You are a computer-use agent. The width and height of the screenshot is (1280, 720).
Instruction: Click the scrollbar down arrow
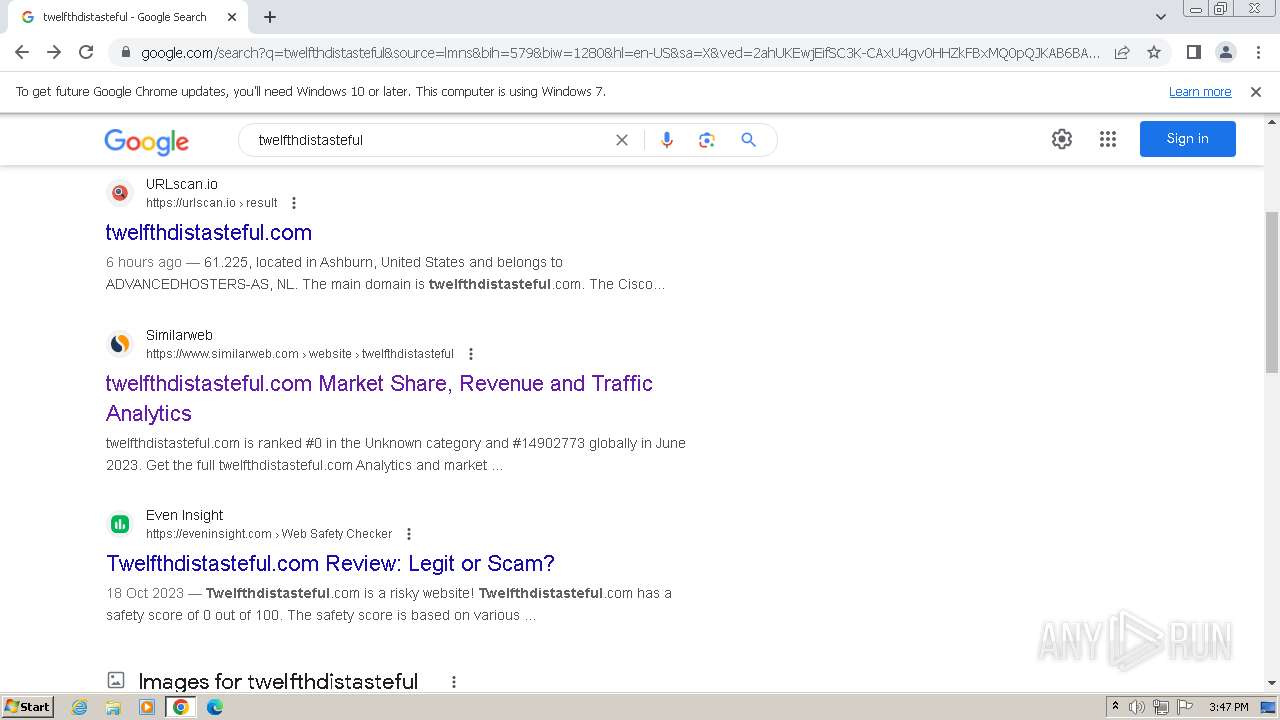pyautogui.click(x=1272, y=683)
